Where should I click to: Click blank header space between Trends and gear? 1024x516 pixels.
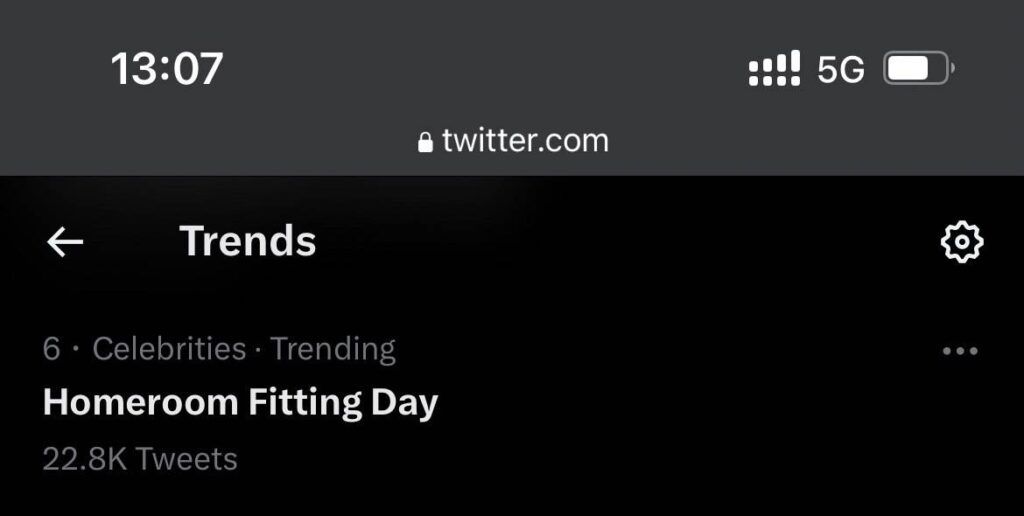(620, 242)
